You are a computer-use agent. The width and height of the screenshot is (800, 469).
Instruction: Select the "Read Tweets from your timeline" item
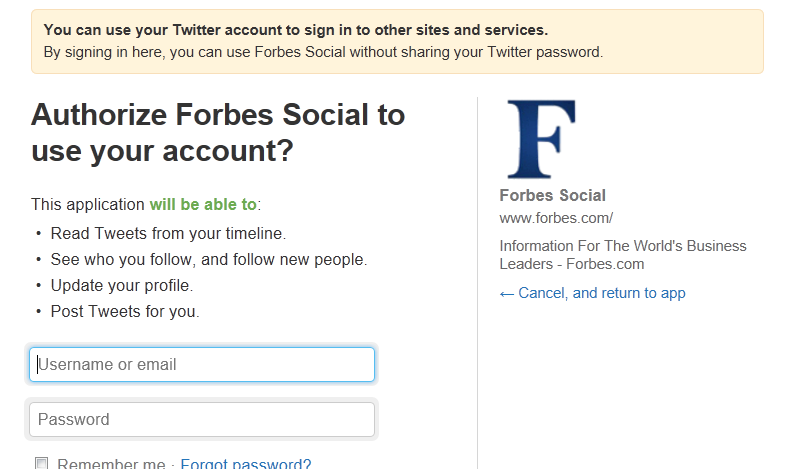click(x=168, y=233)
